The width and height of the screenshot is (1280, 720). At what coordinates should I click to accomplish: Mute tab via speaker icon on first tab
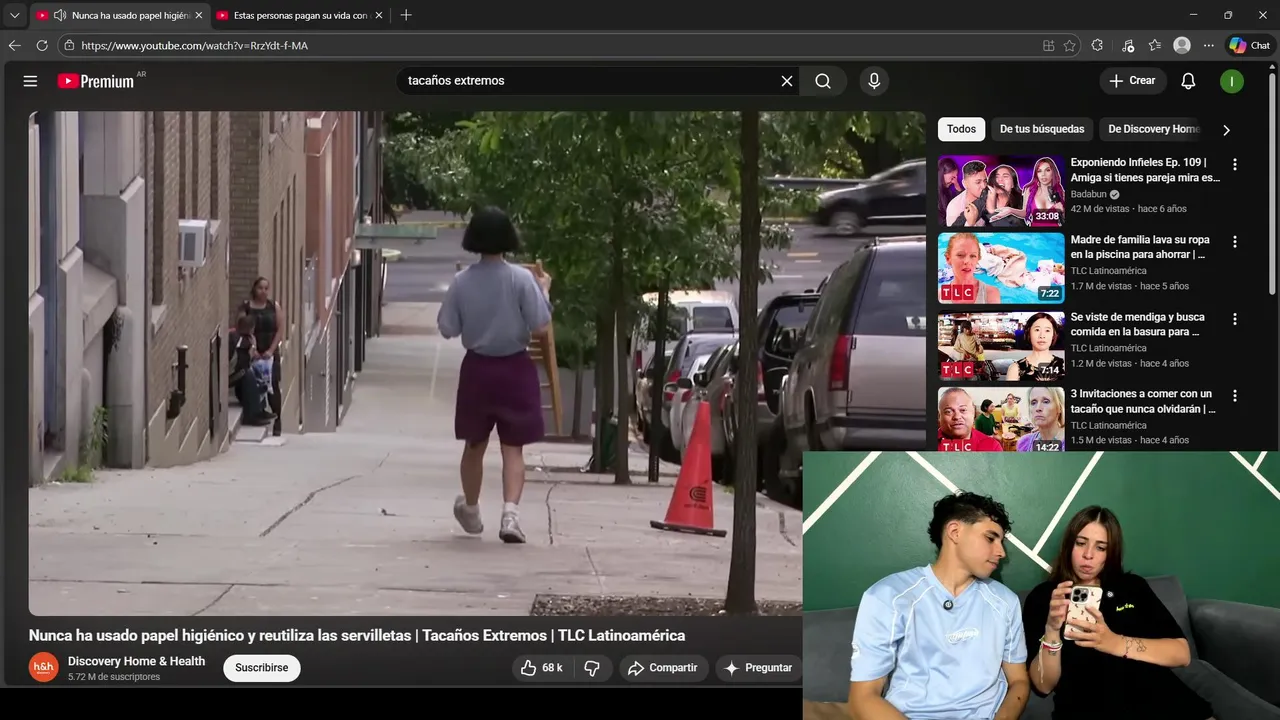pyautogui.click(x=60, y=15)
